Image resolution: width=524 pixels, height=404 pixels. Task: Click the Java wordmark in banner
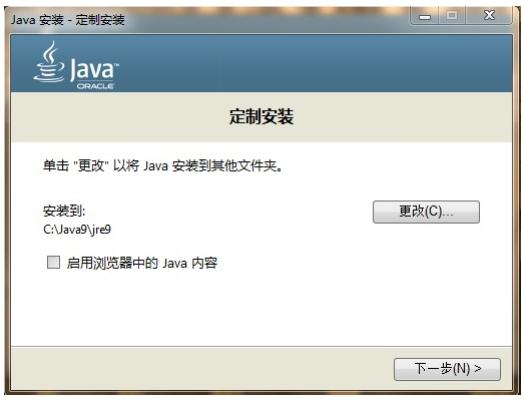tap(94, 69)
